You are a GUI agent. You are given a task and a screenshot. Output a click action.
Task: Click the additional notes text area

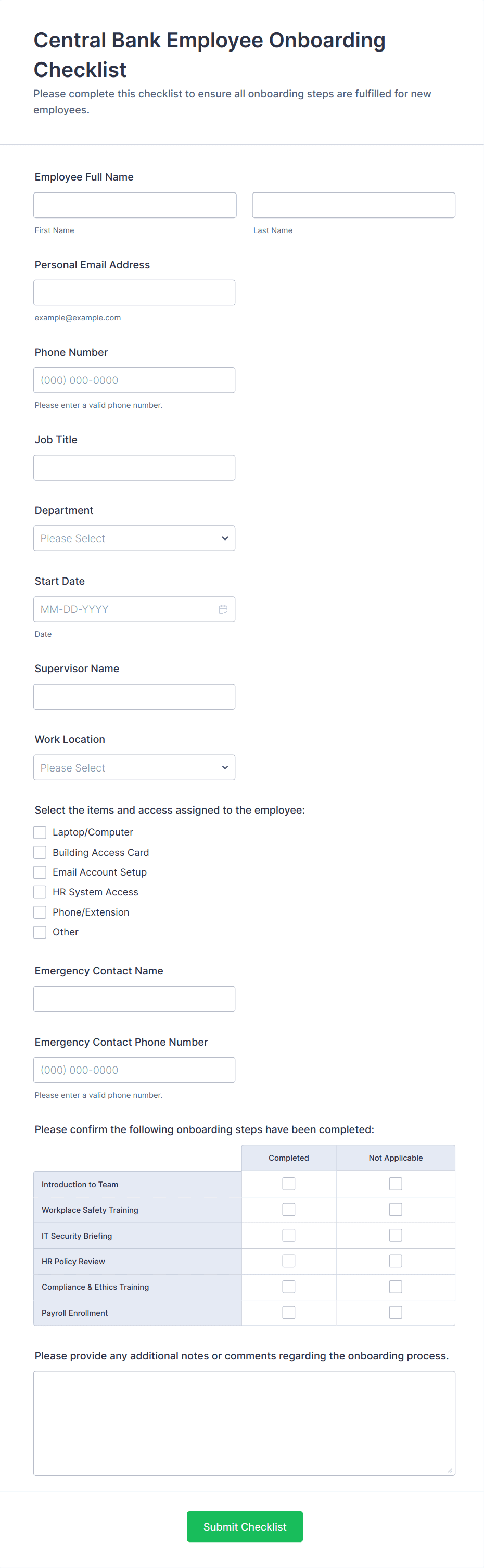[244, 1422]
